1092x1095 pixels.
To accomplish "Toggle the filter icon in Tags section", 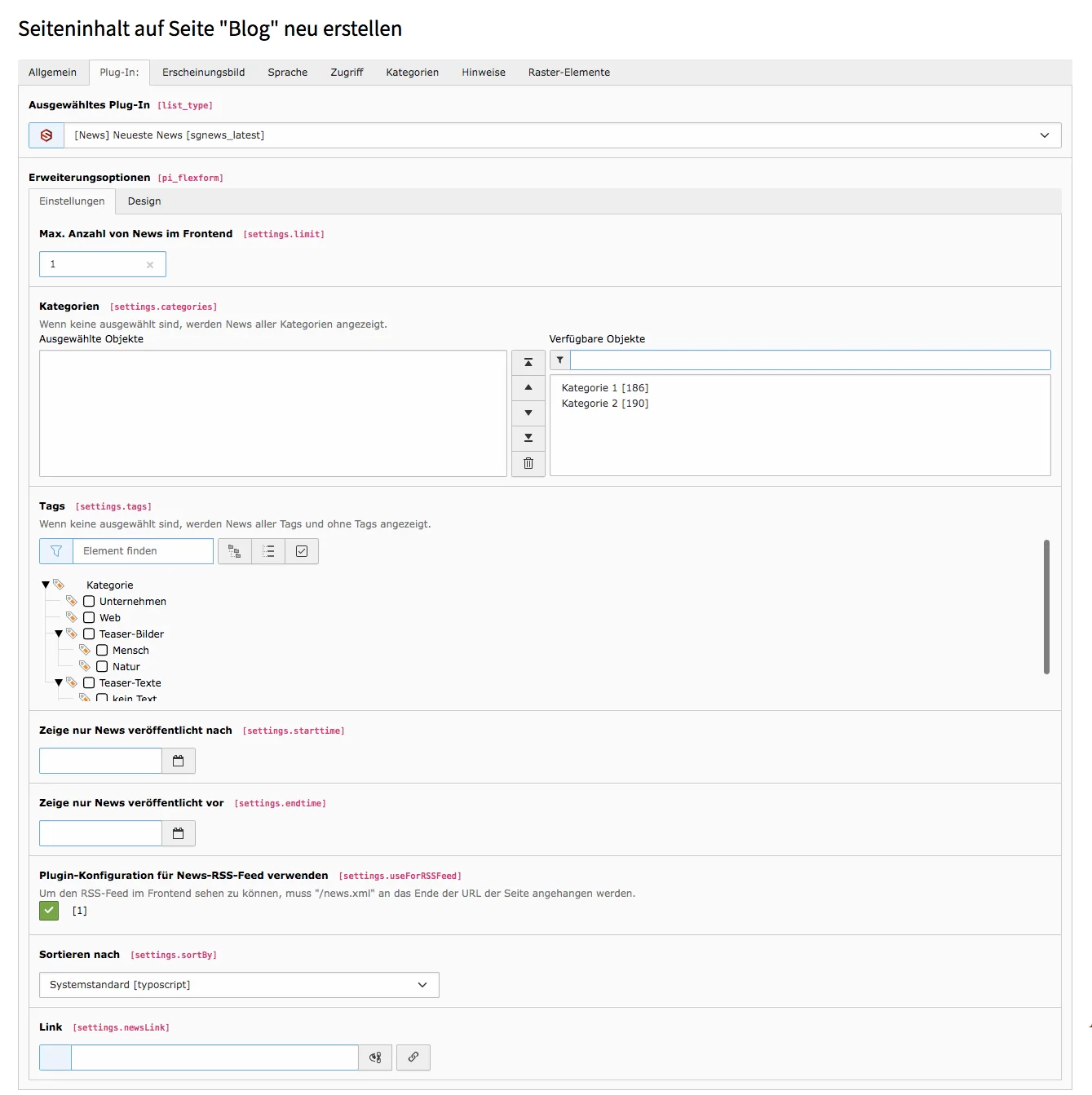I will point(55,551).
